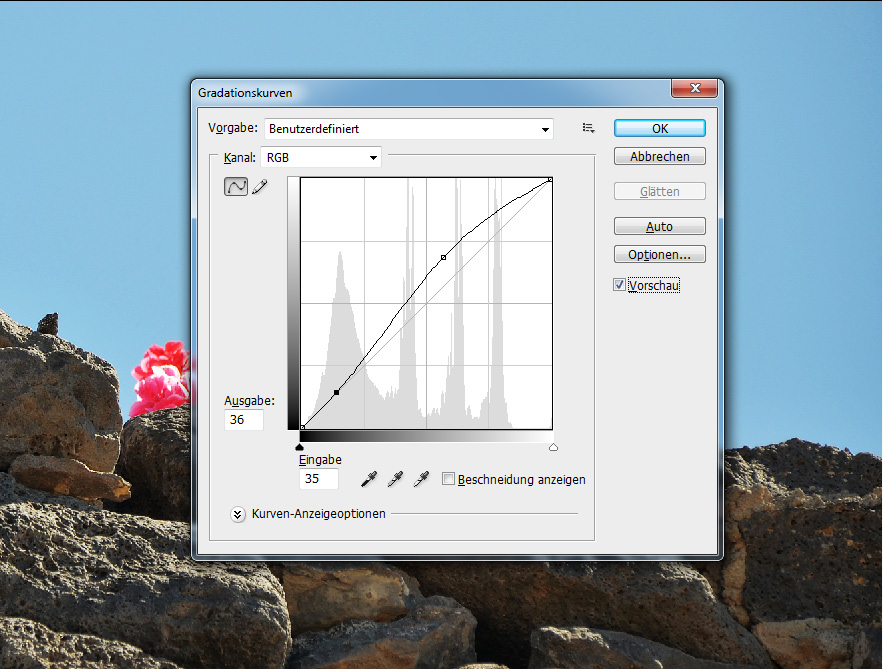Open the Vorgabe preset dropdown
Screen dimensions: 883x669
tap(409, 129)
